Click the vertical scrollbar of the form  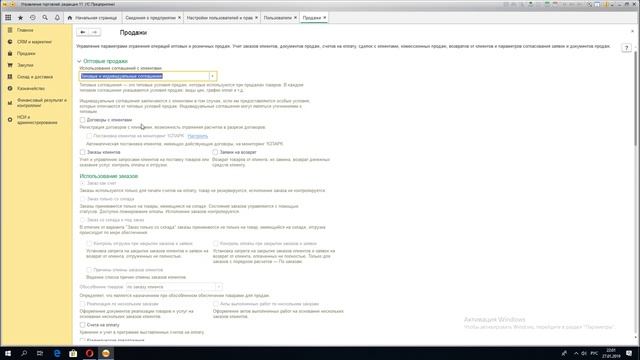pyautogui.click(x=636, y=98)
